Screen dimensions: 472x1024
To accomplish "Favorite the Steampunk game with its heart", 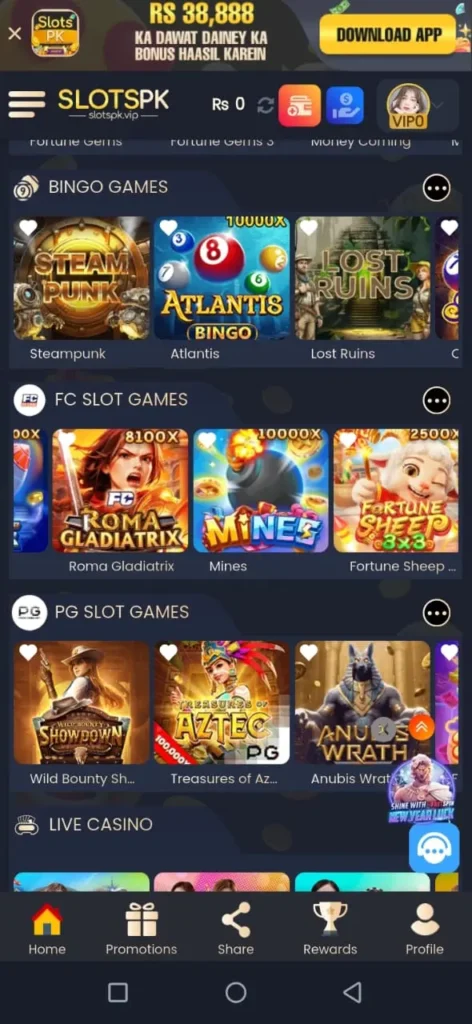I will click(x=28, y=228).
